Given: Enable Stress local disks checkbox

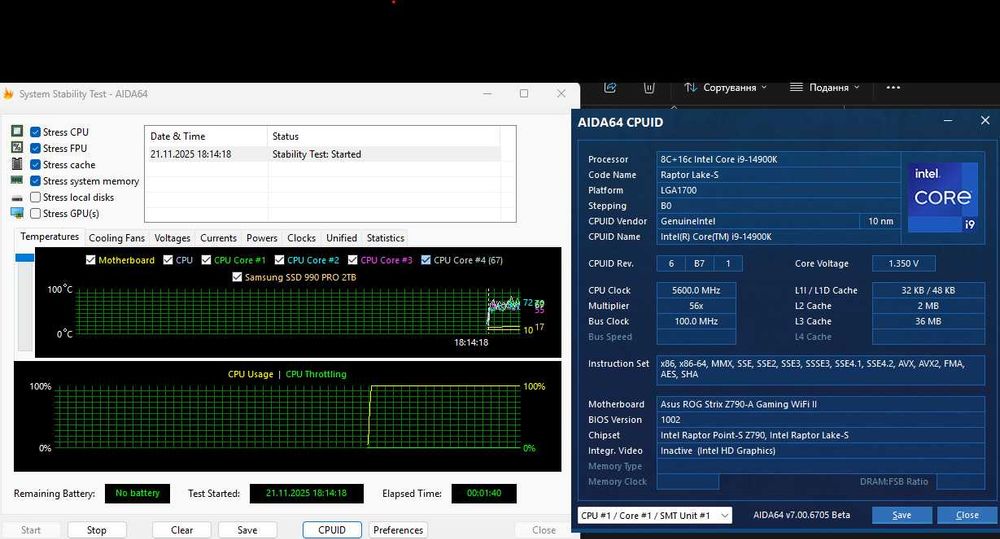Looking at the screenshot, I should click(36, 197).
